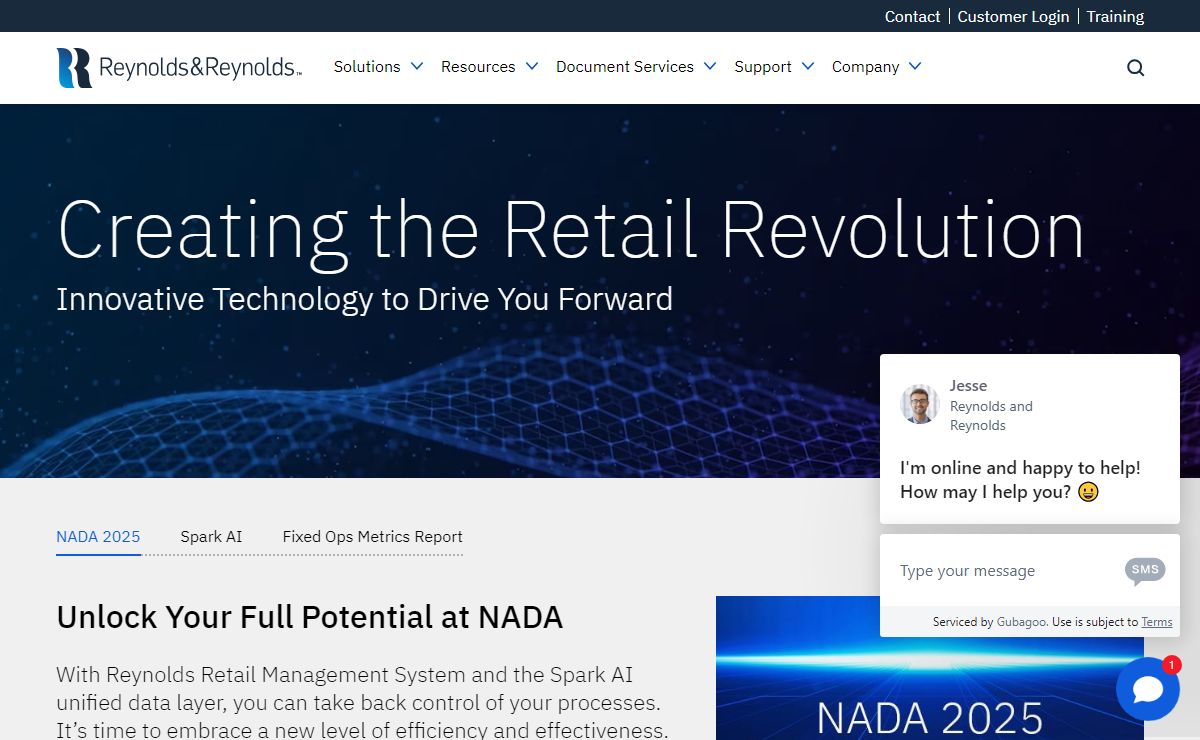1200x740 pixels.
Task: Expand the Solutions dropdown menu
Action: click(378, 67)
